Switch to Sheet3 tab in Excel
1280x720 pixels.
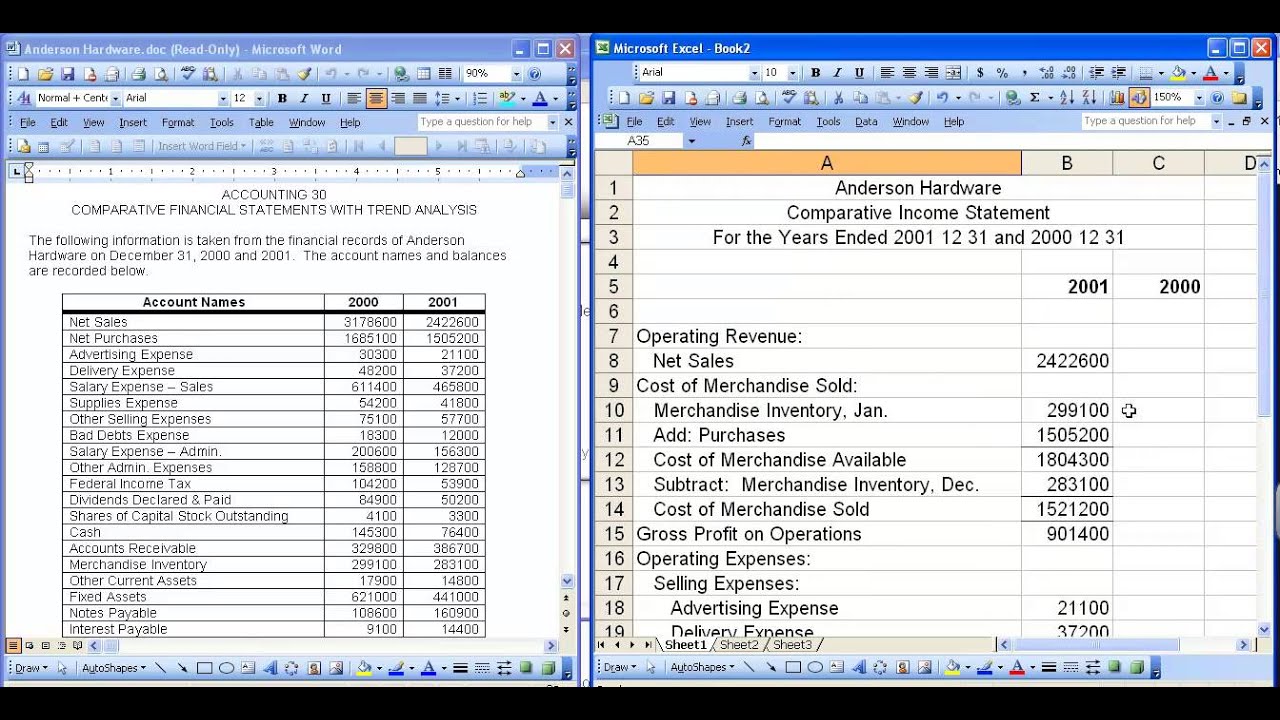[792, 645]
